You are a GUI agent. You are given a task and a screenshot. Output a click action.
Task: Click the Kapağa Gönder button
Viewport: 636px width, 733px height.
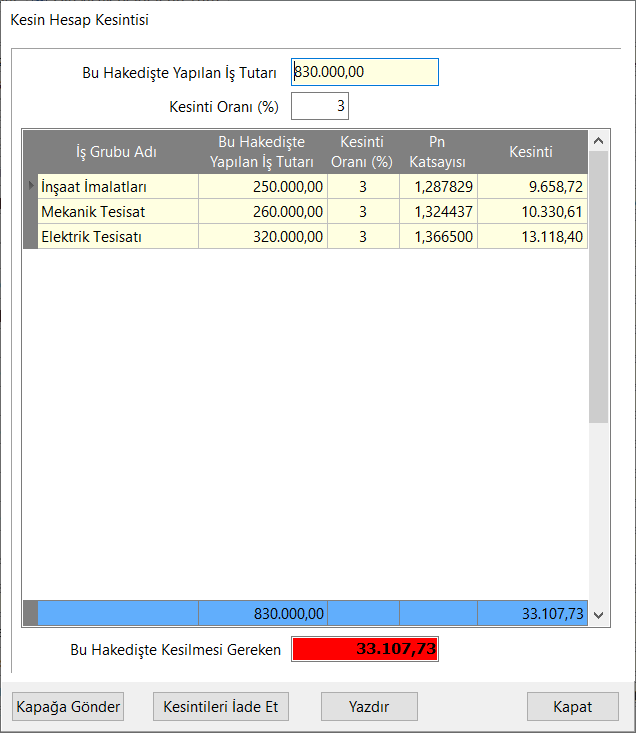pyautogui.click(x=68, y=706)
